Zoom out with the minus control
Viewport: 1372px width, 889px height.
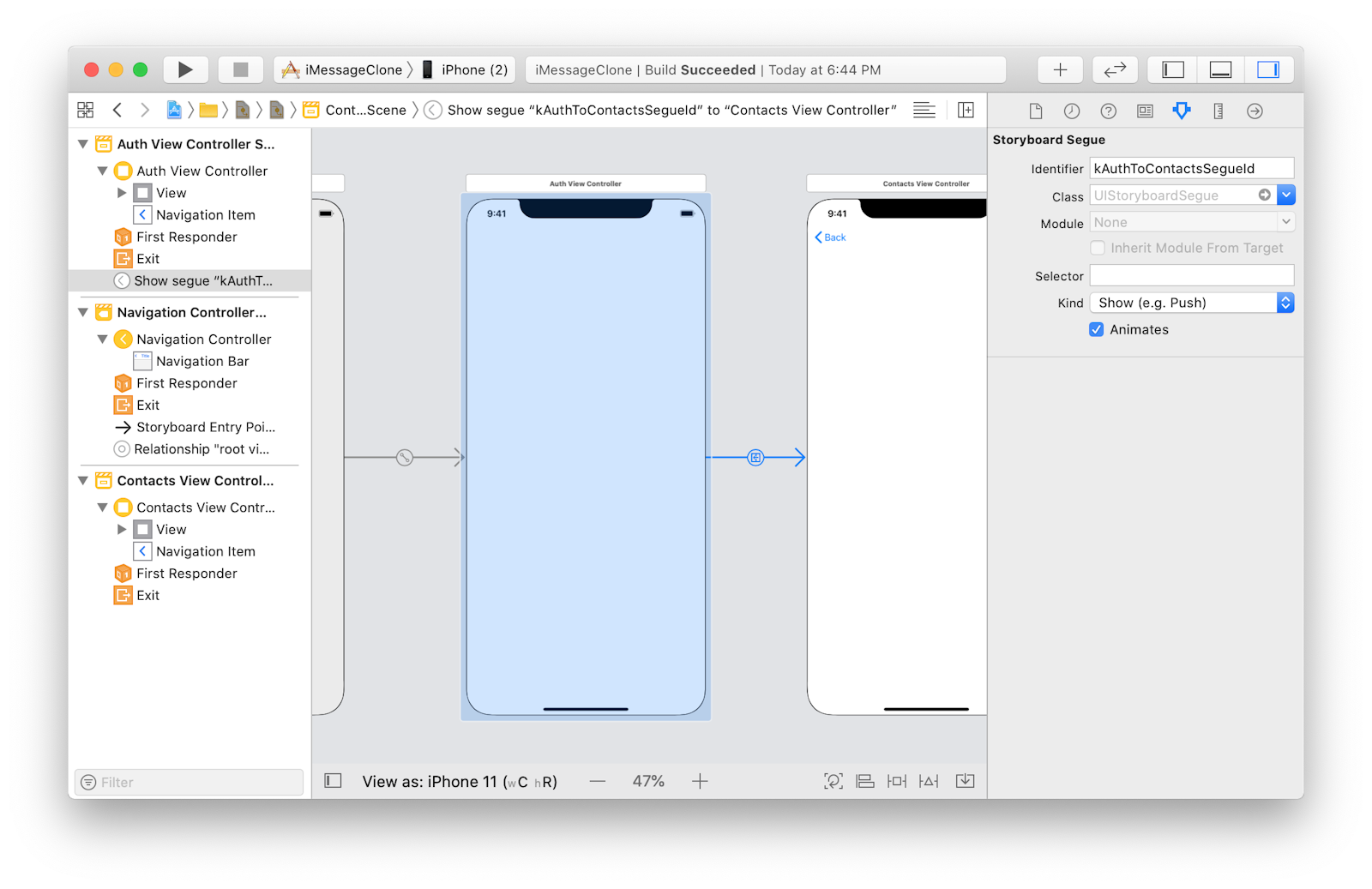click(x=597, y=781)
